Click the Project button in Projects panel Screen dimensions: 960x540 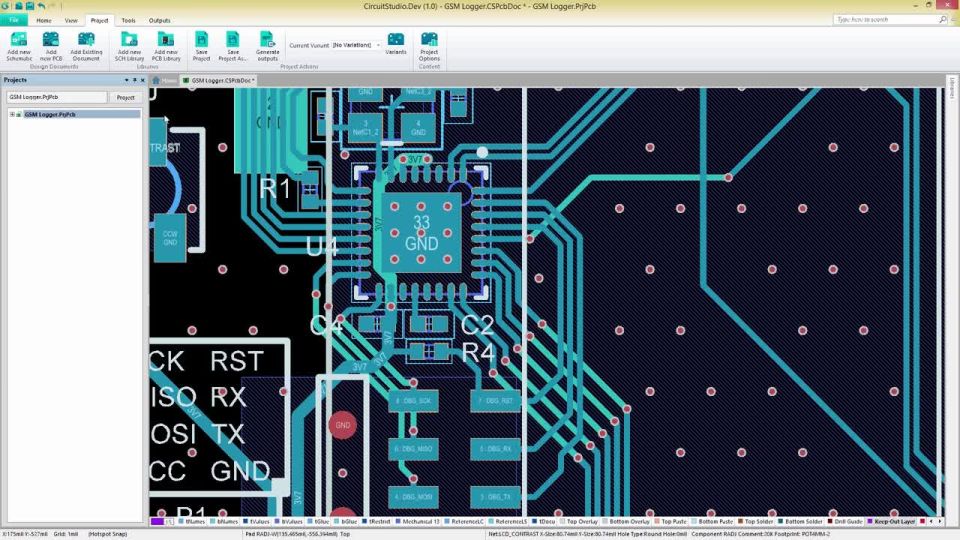click(x=126, y=97)
